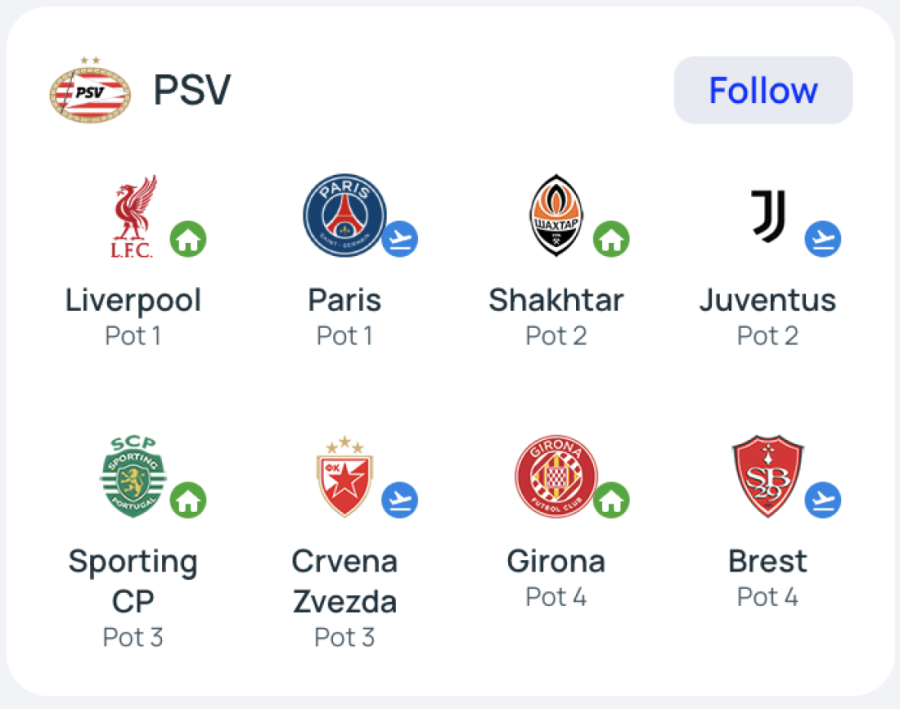Click the Juventus logo
Viewport: 900px width, 709px height.
point(769,215)
